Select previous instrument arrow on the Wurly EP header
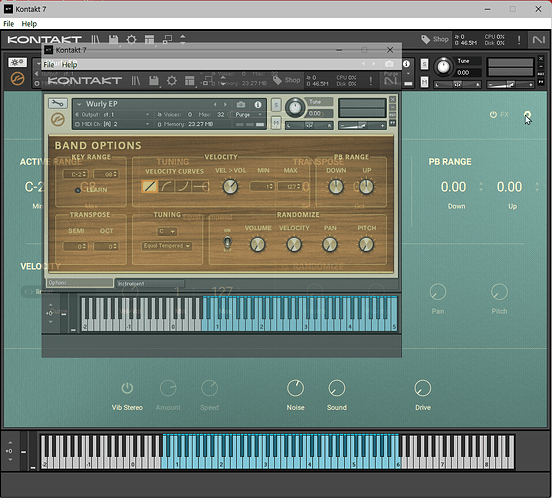This screenshot has height=500, width=553. tap(215, 104)
